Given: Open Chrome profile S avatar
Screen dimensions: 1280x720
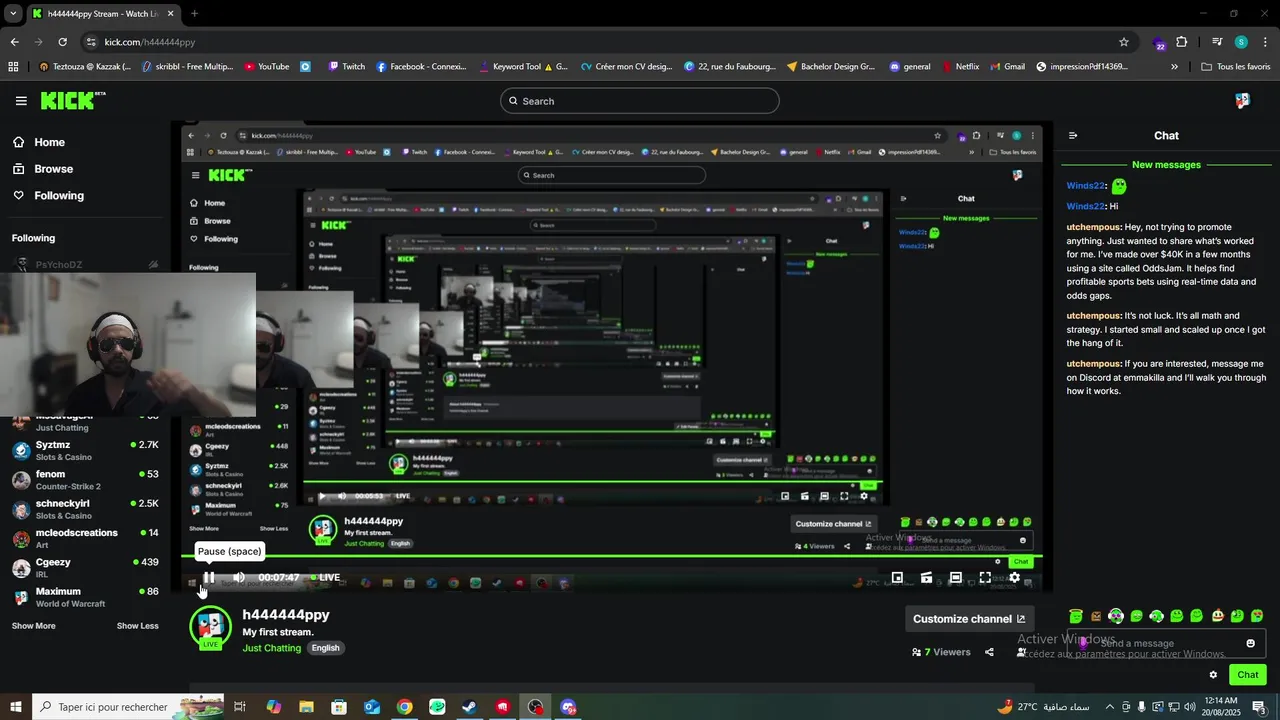Looking at the screenshot, I should (x=1241, y=42).
